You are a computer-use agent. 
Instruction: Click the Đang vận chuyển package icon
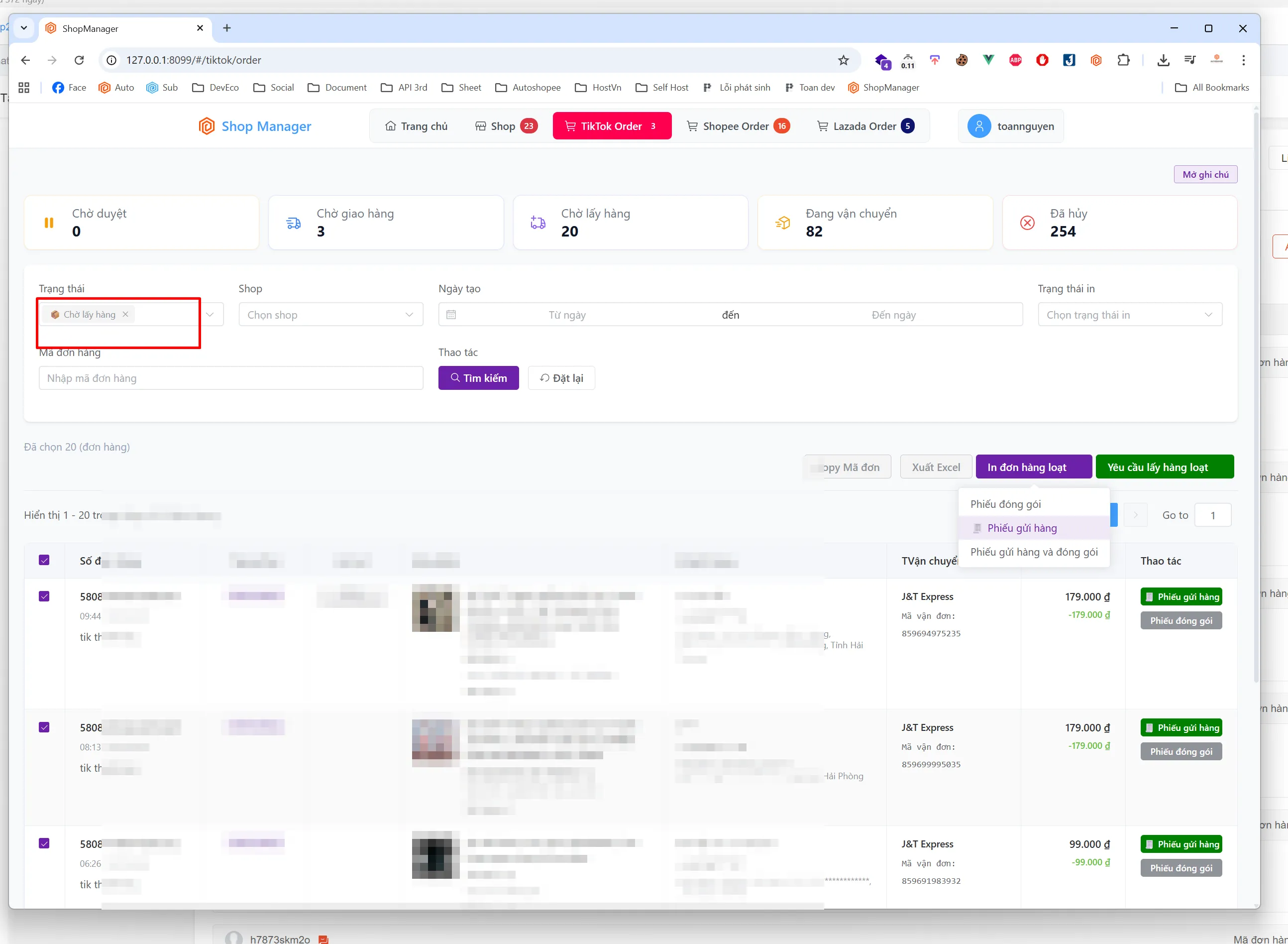coord(782,223)
